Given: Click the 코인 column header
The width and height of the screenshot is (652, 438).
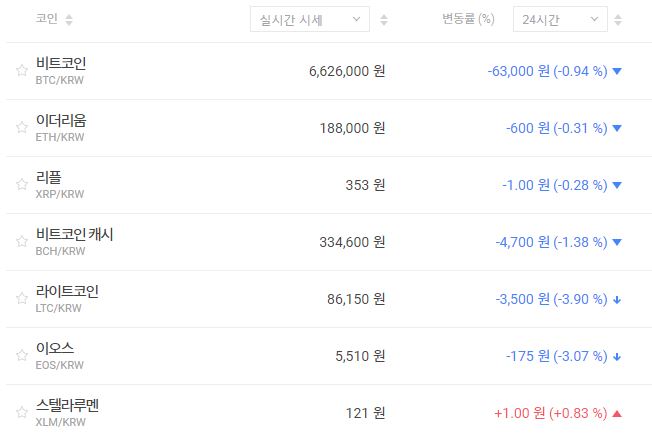Looking at the screenshot, I should click(x=46, y=19).
